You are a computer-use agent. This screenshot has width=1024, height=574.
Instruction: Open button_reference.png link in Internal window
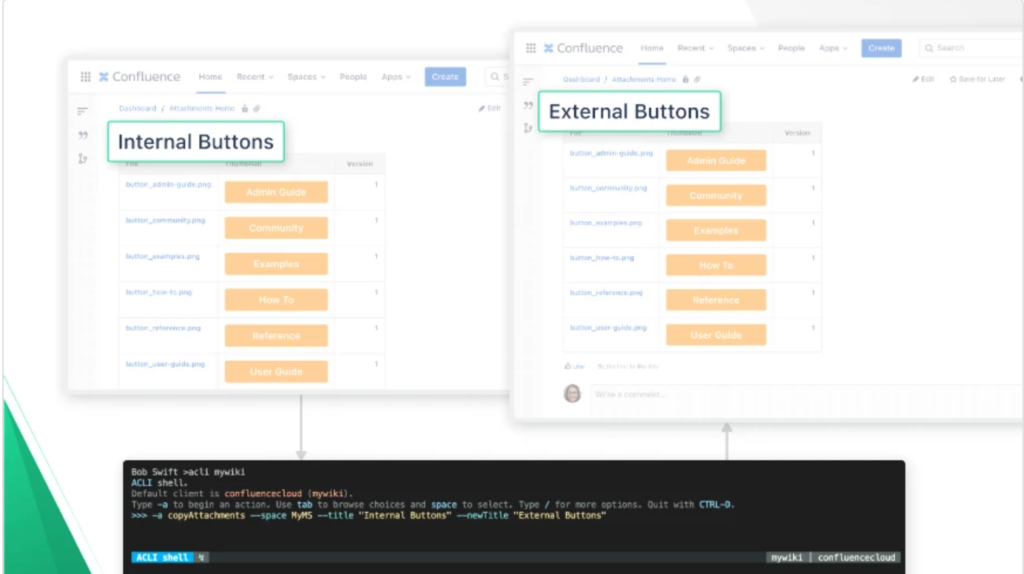[x=163, y=328]
